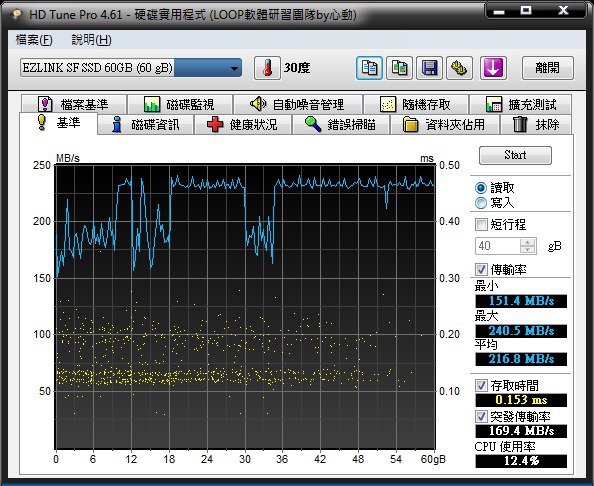Click the thermometer temperature icon
Viewport: 594px width, 486px height.
pos(267,68)
